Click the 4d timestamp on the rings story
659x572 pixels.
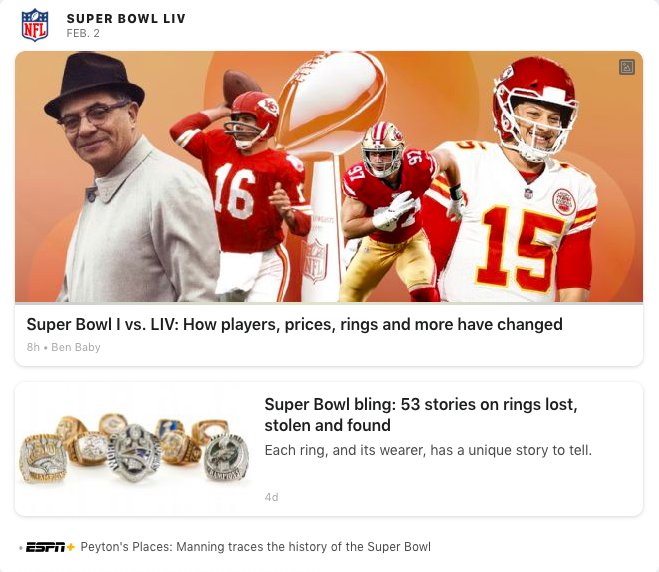[271, 497]
